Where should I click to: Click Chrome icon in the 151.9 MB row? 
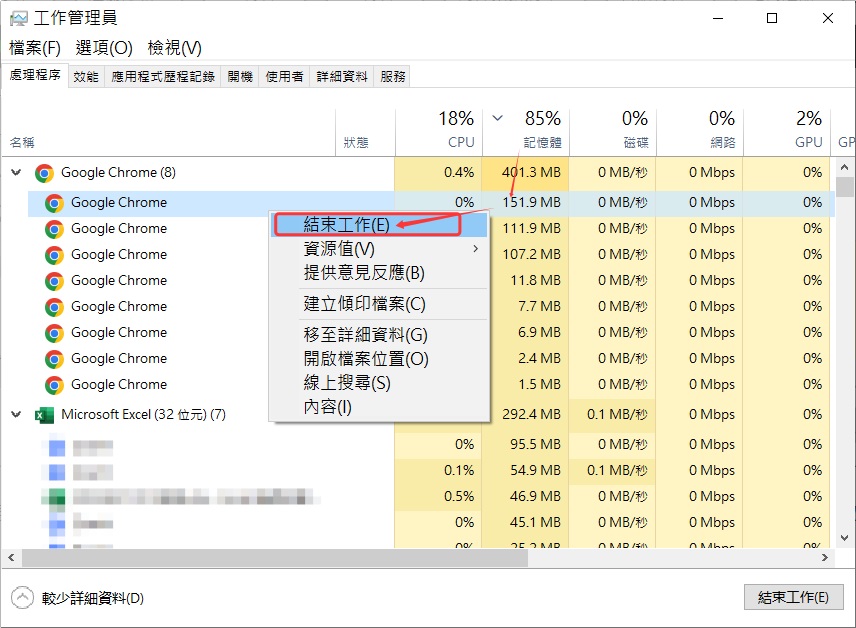(54, 203)
